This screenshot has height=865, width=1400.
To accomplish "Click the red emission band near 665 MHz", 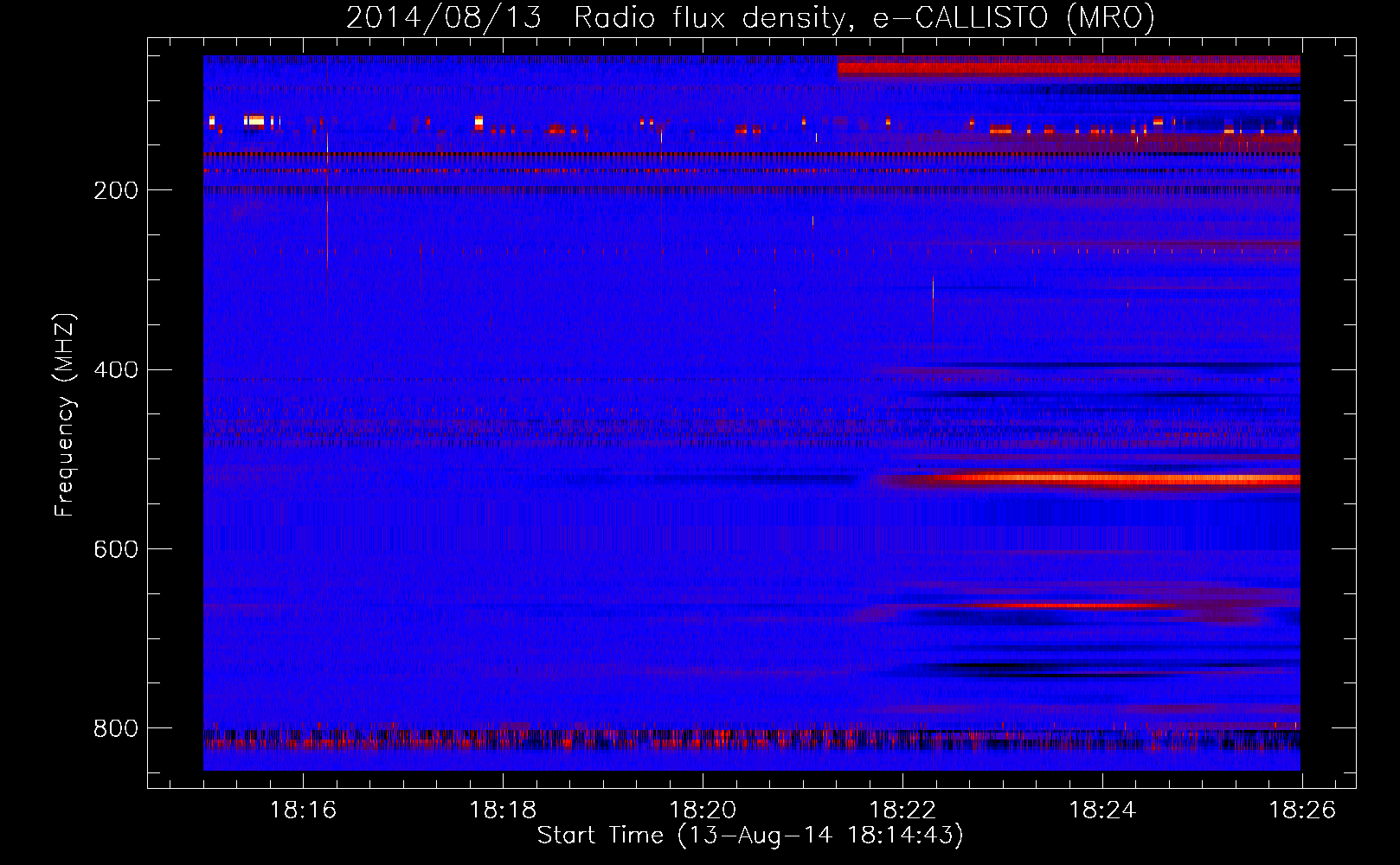I will click(1073, 605).
